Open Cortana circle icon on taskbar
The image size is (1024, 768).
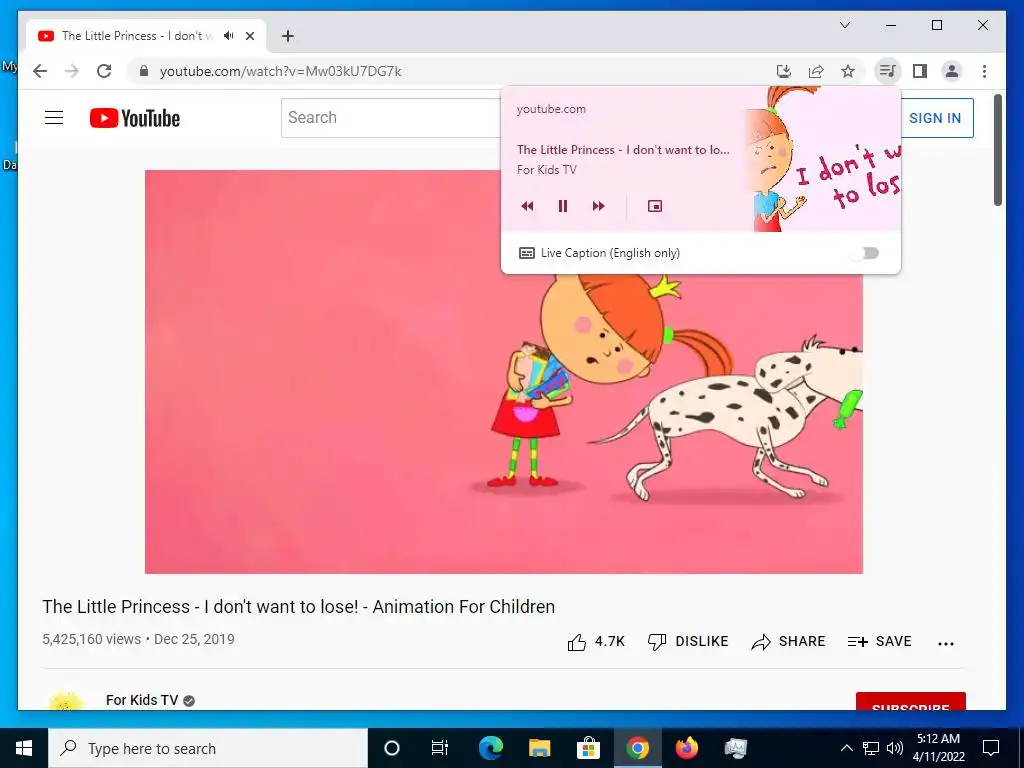pos(392,748)
